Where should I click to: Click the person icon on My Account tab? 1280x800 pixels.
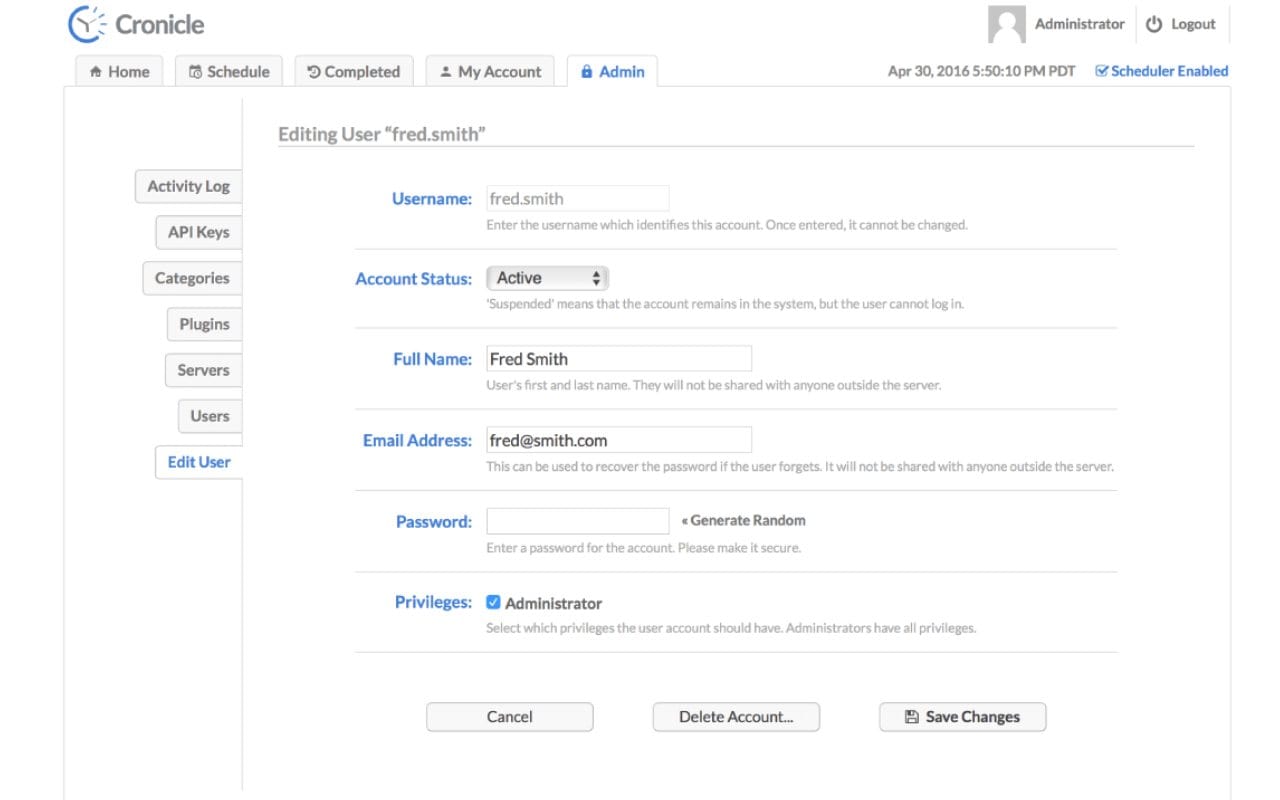point(446,72)
